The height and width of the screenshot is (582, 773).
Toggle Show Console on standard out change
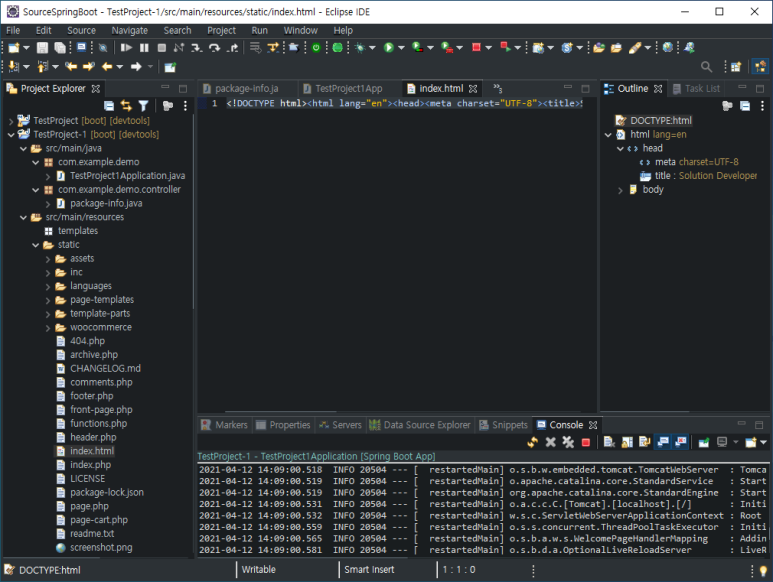pyautogui.click(x=663, y=442)
